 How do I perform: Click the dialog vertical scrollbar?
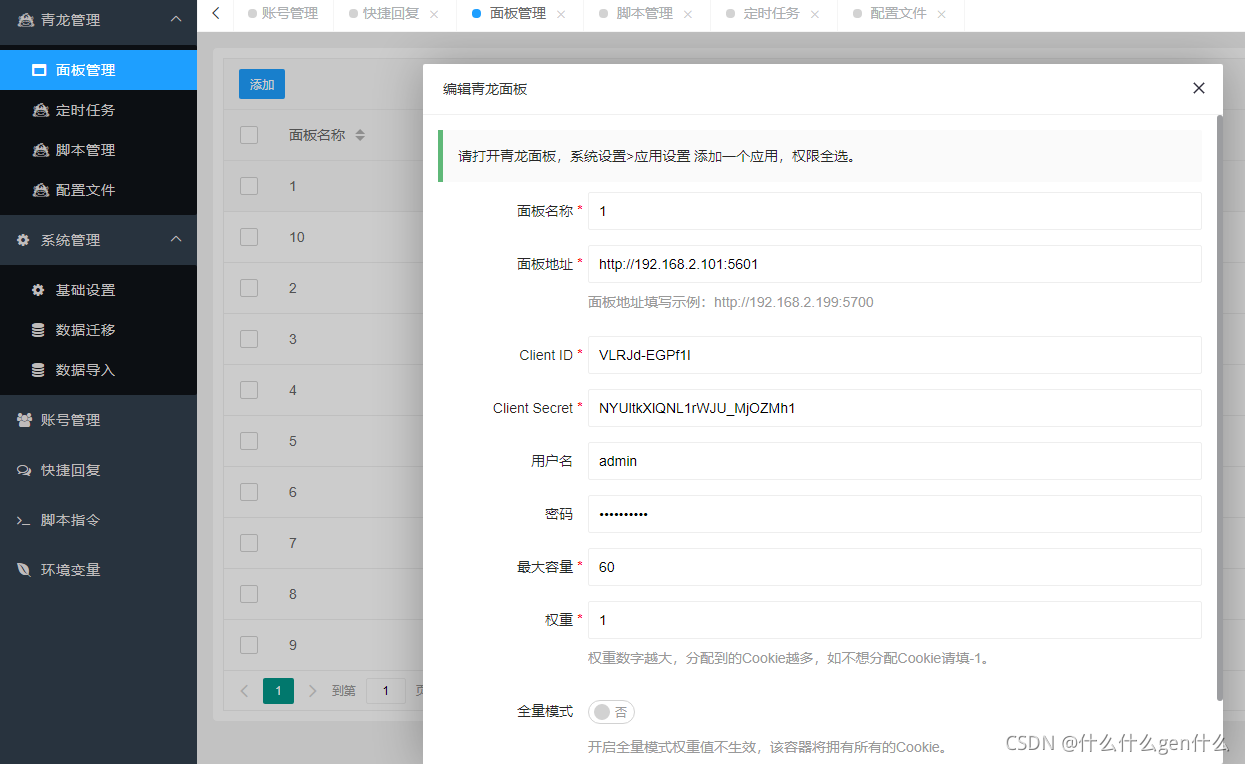pyautogui.click(x=1219, y=408)
